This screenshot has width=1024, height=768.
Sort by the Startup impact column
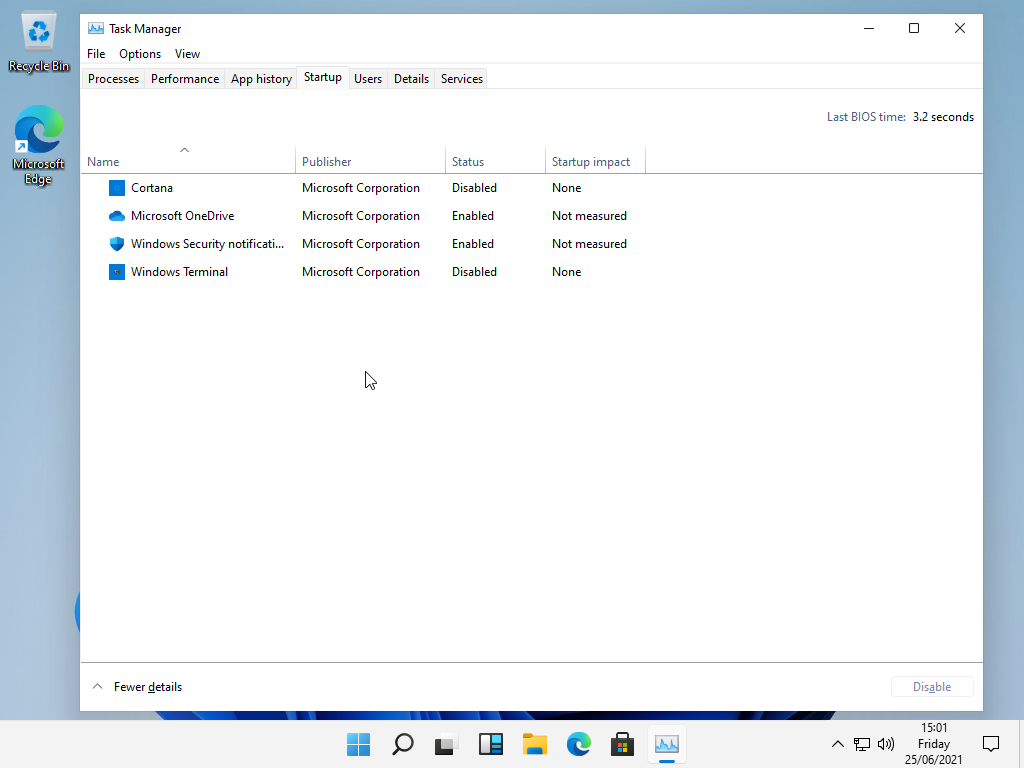pyautogui.click(x=591, y=162)
